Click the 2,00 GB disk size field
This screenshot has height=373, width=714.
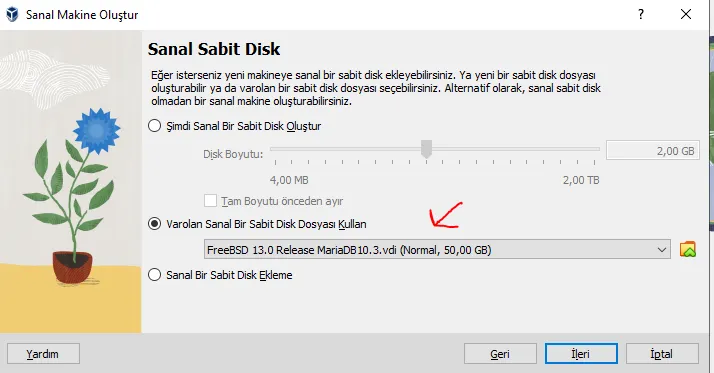653,151
